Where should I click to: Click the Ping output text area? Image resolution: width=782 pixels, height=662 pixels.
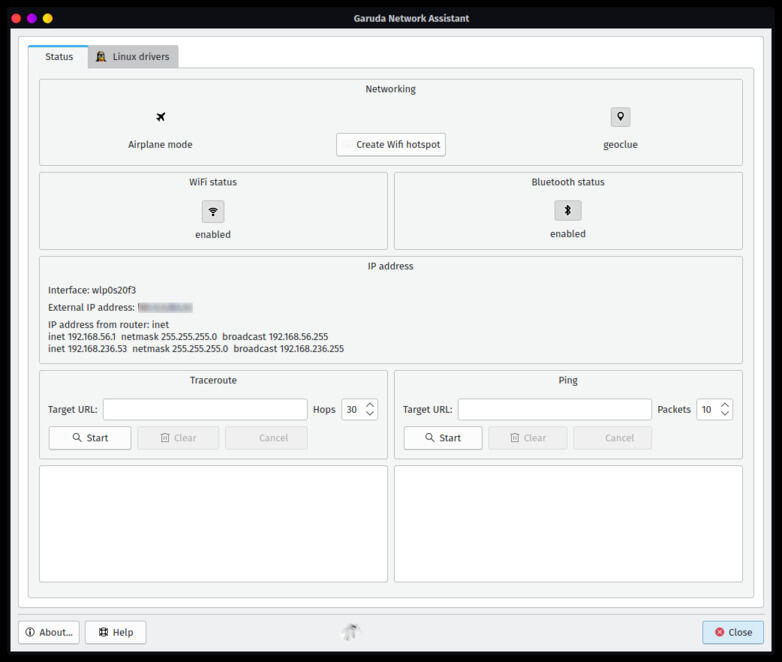(x=568, y=524)
